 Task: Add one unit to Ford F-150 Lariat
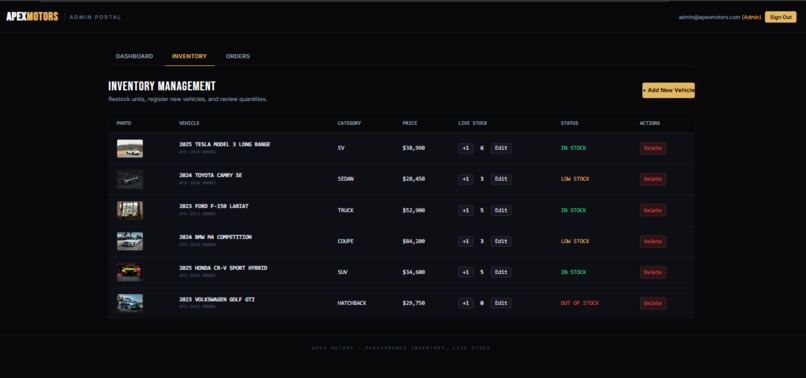coord(465,210)
